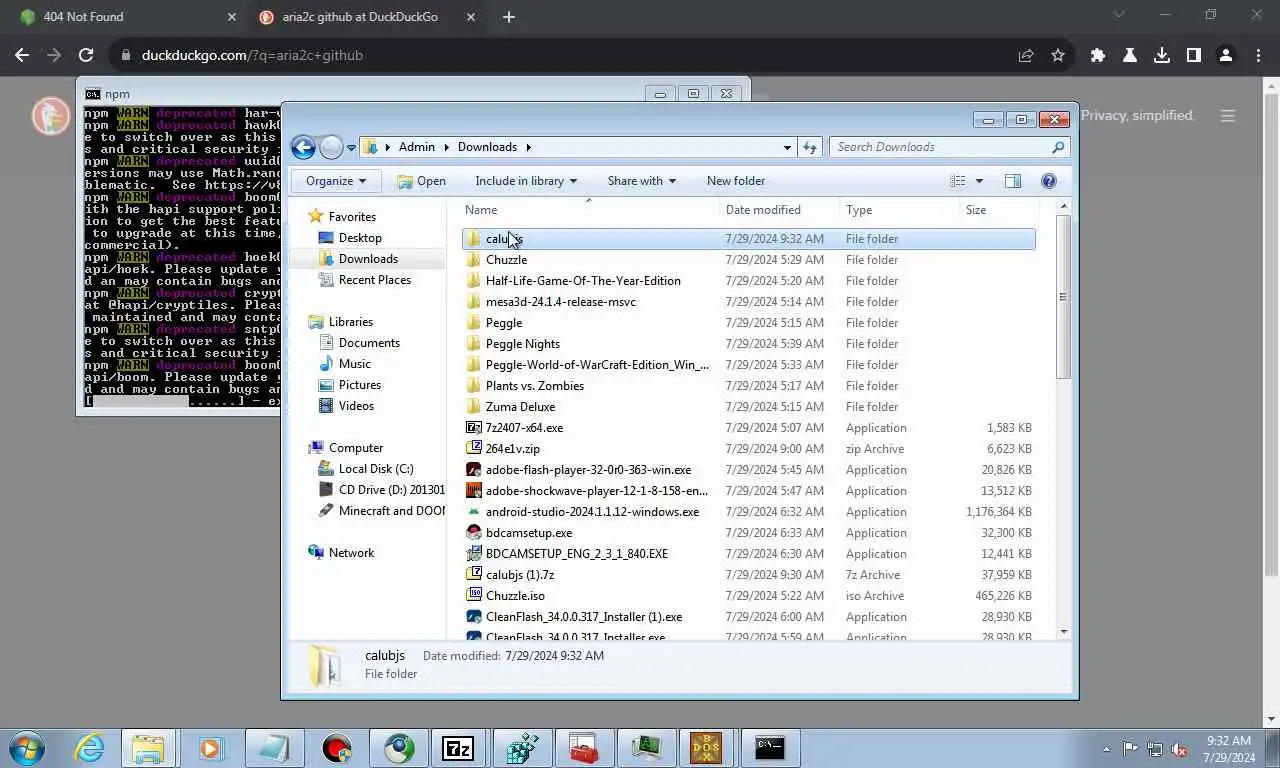Open Explorer help
The width and height of the screenshot is (1280, 768).
(x=1049, y=181)
